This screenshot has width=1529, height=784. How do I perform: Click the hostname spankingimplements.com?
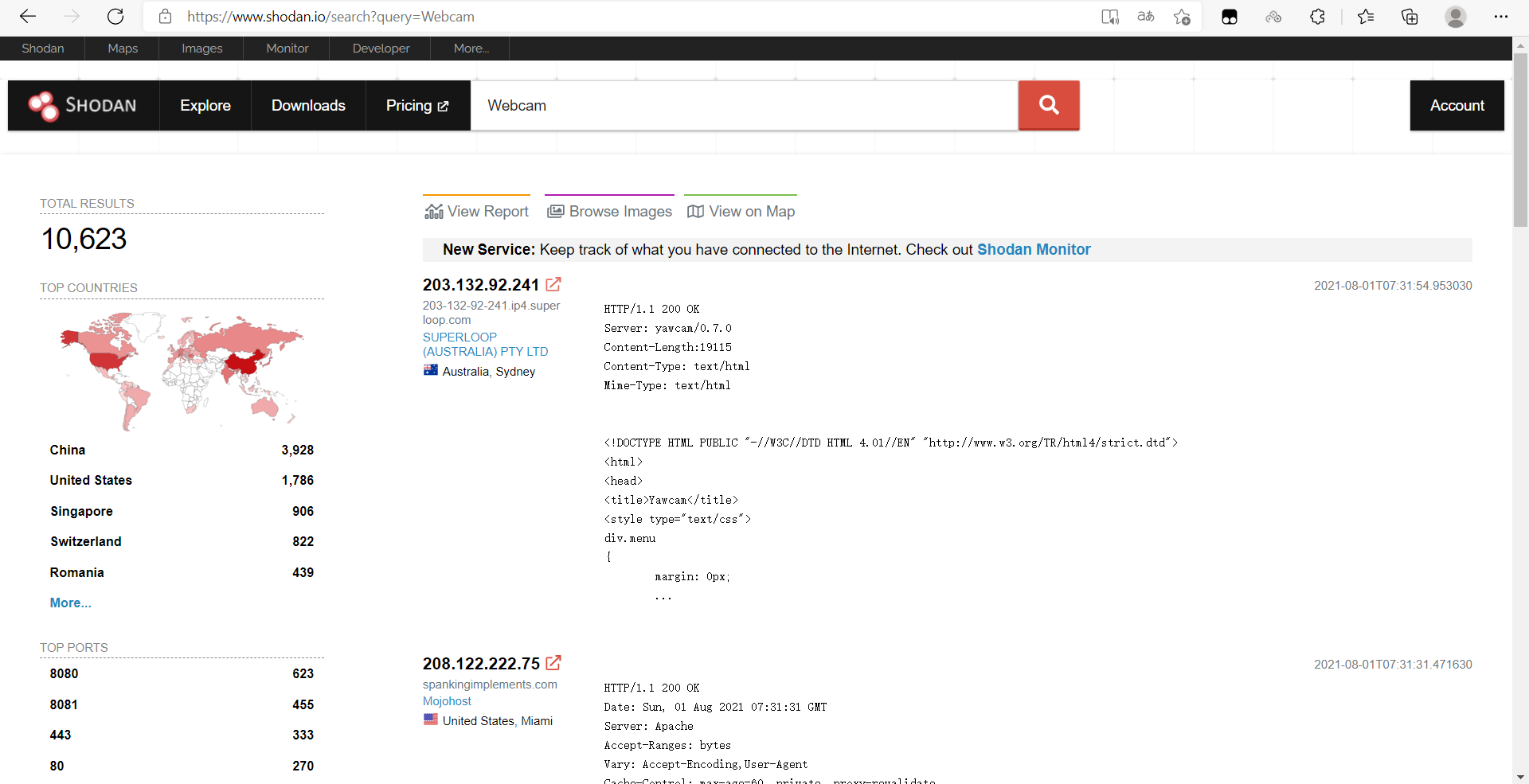[x=490, y=685]
